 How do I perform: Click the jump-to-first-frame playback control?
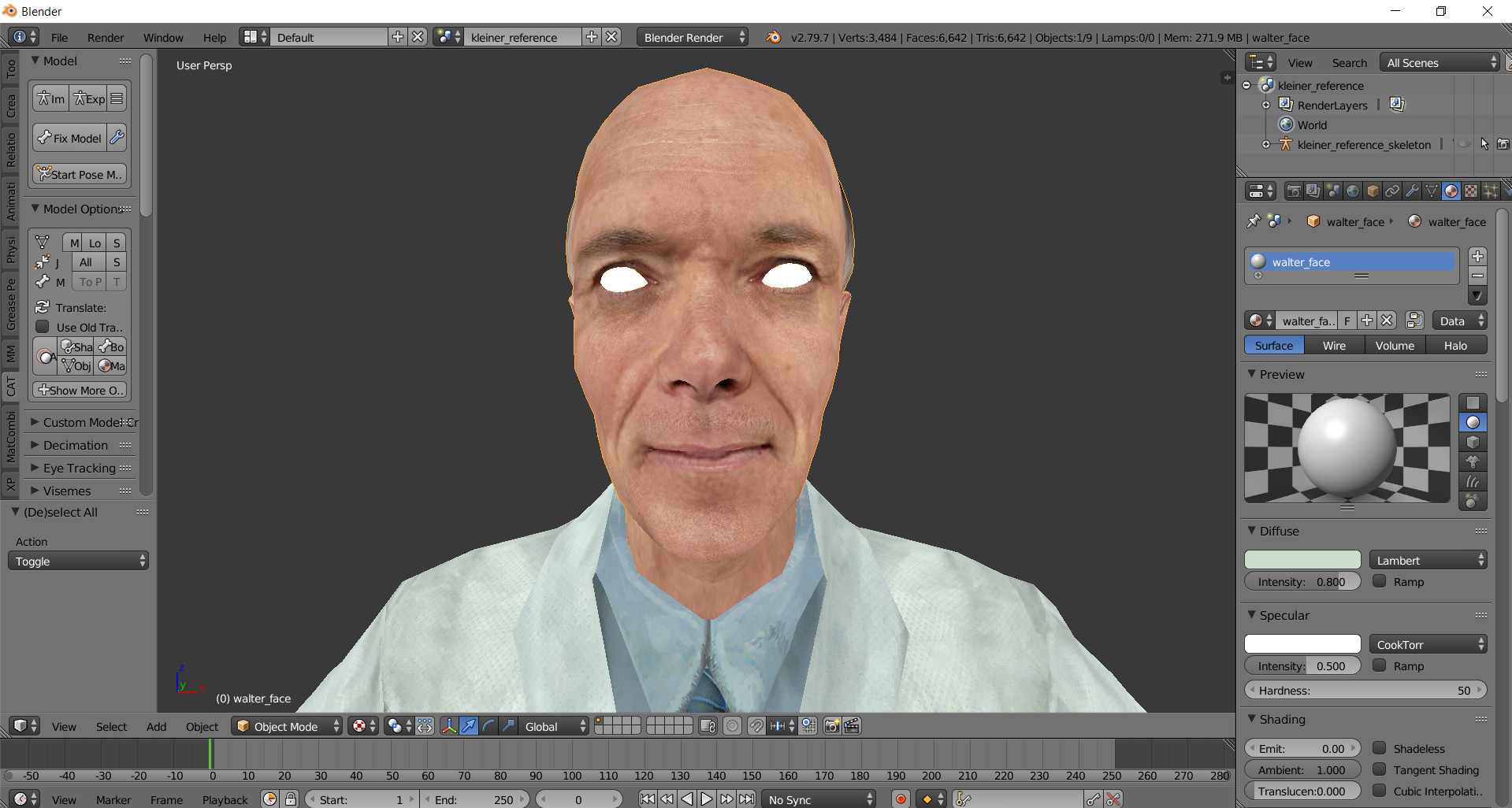coord(647,799)
